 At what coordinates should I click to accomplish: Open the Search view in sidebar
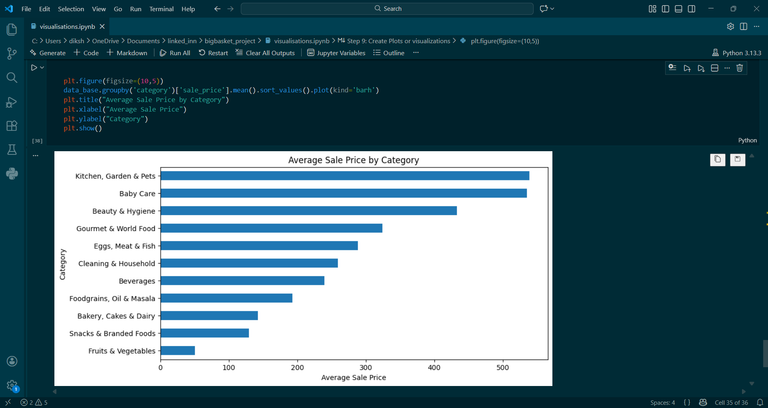coord(12,77)
